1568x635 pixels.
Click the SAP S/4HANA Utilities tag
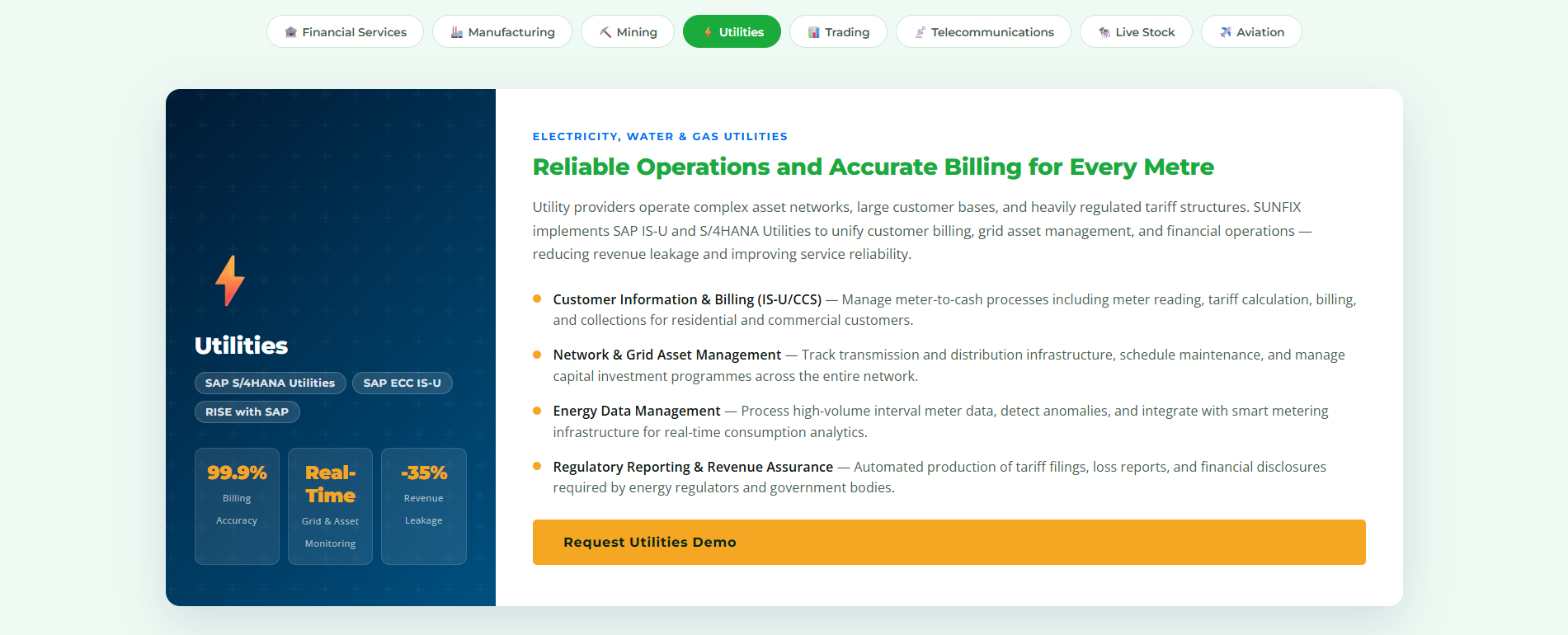[270, 383]
